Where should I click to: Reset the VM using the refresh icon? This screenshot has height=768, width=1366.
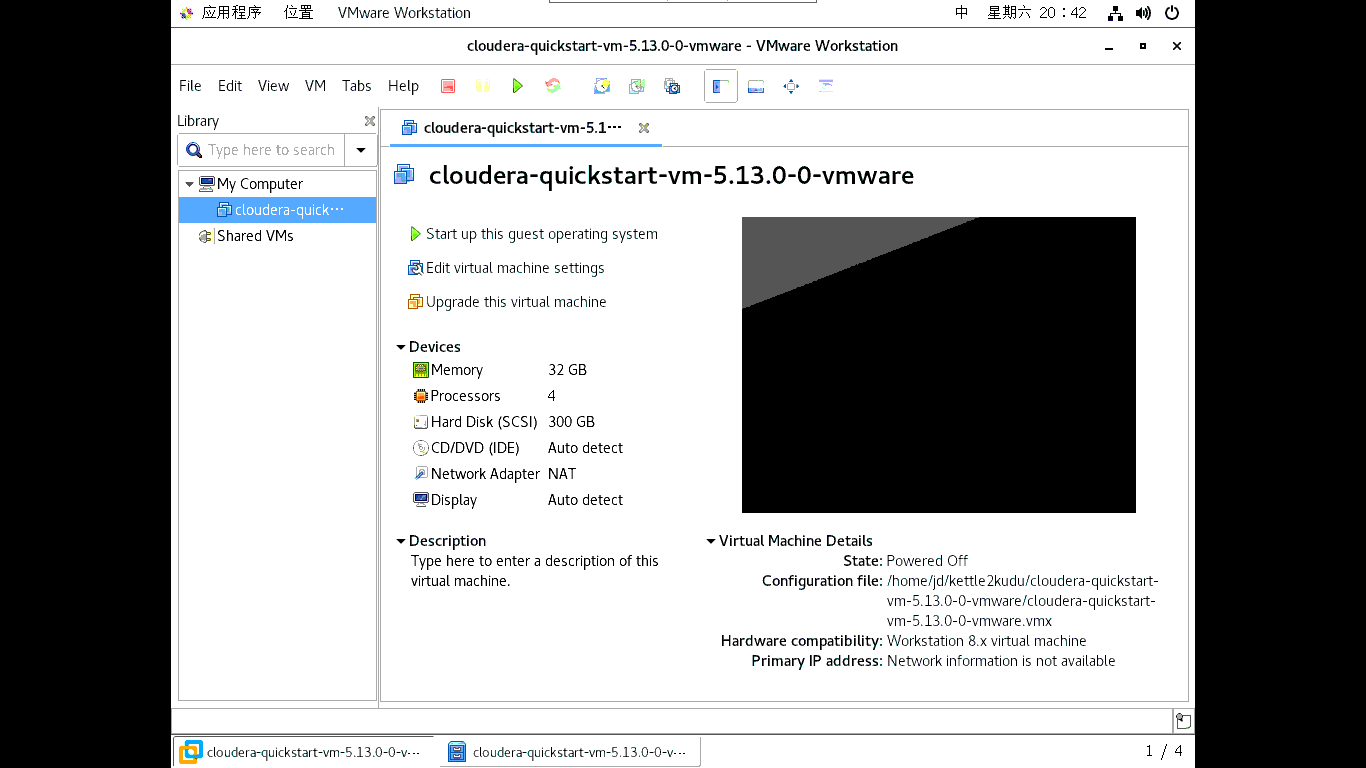(552, 86)
